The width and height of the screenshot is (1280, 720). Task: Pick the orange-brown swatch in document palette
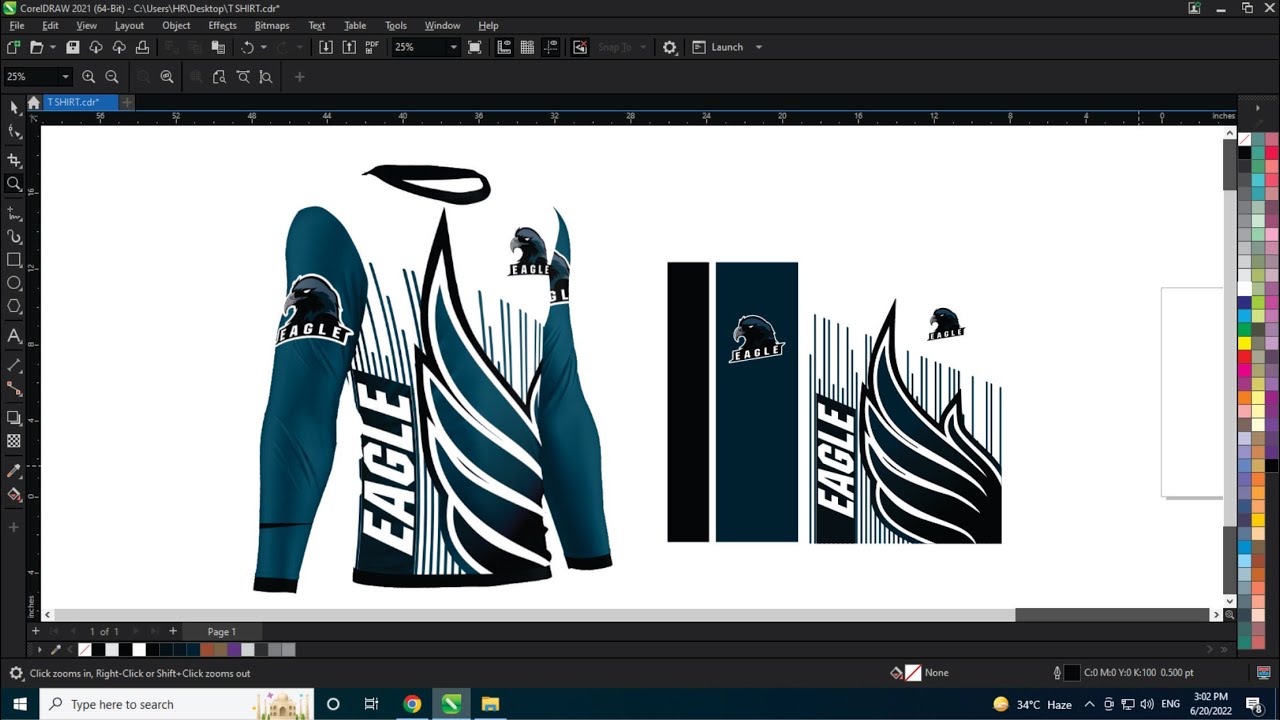(207, 650)
